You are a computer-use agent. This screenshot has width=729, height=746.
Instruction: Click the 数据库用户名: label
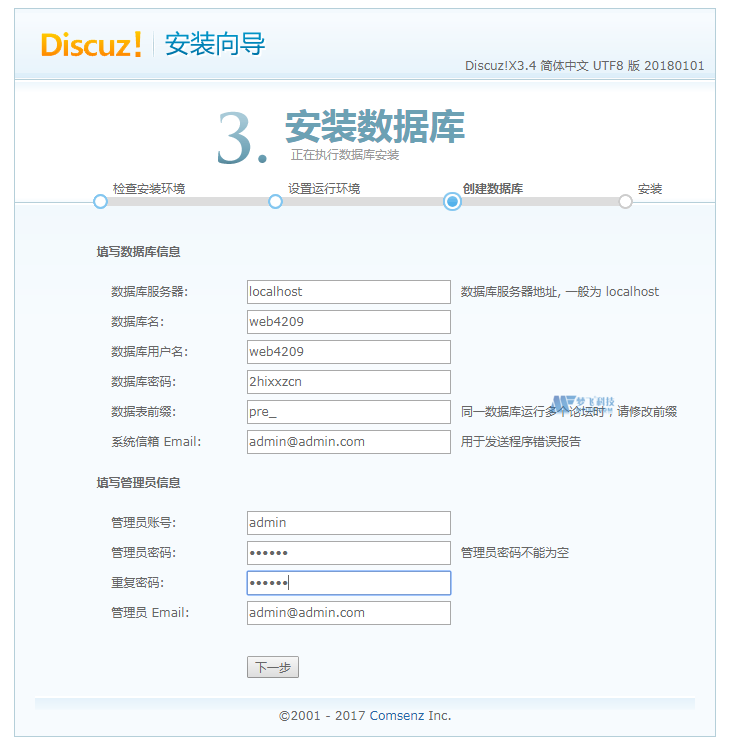(x=149, y=352)
